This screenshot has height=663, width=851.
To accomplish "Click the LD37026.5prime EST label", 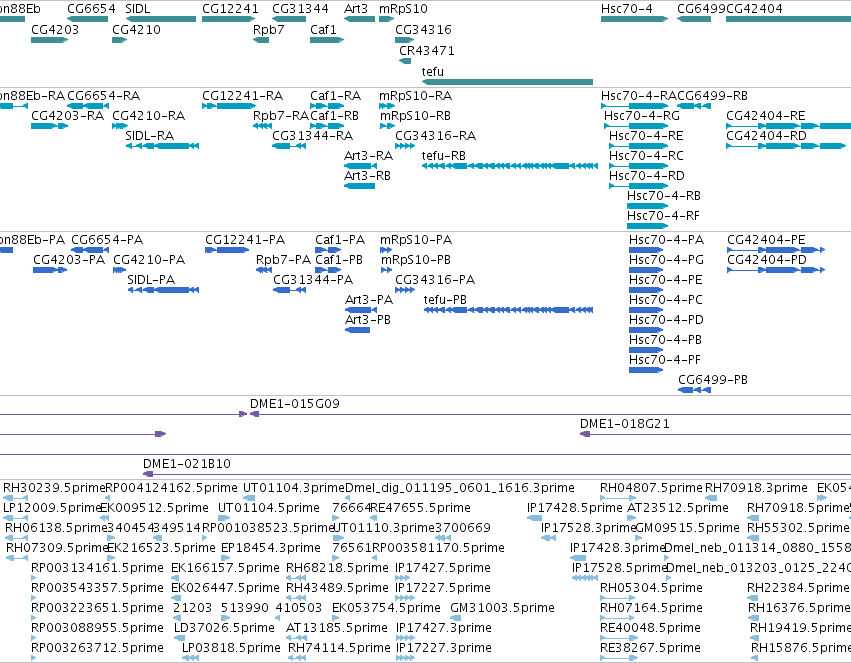I will click(224, 628).
